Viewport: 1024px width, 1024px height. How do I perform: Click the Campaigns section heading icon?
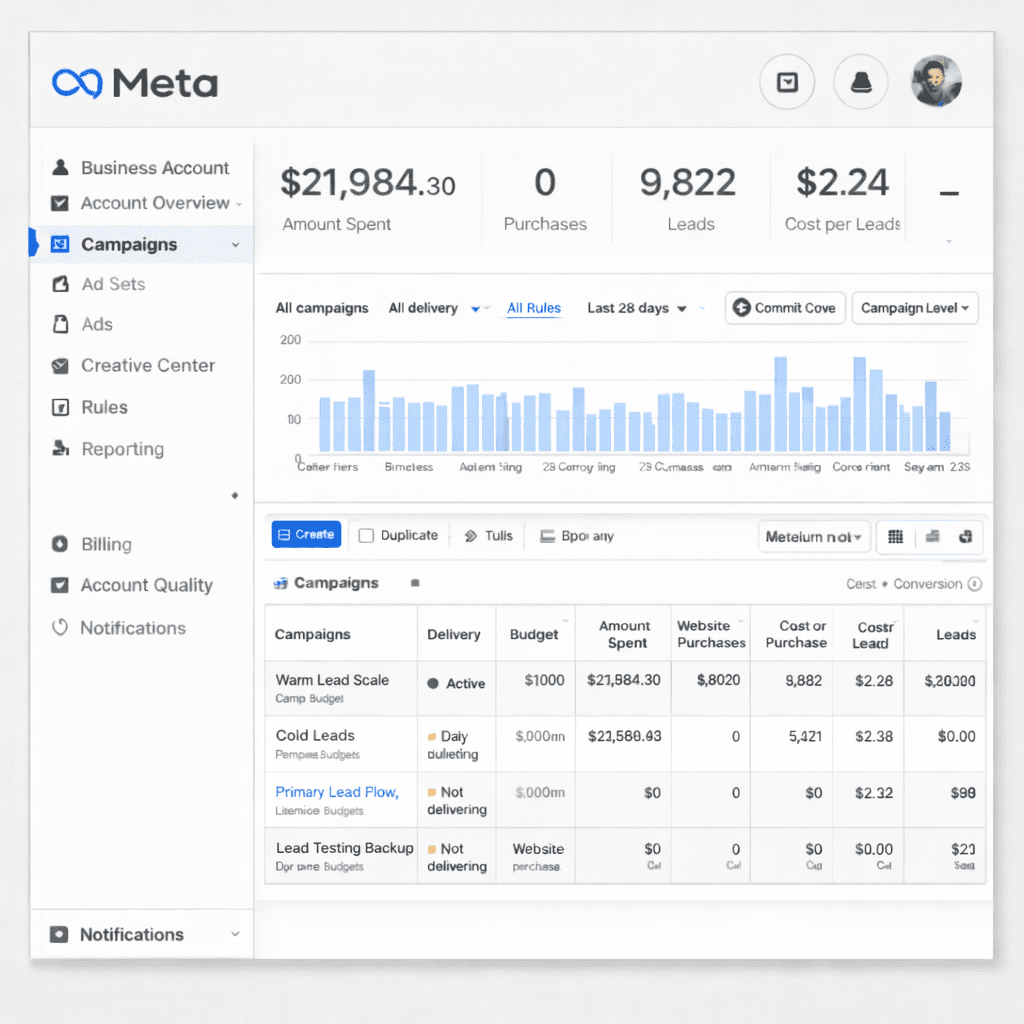pyautogui.click(x=280, y=583)
